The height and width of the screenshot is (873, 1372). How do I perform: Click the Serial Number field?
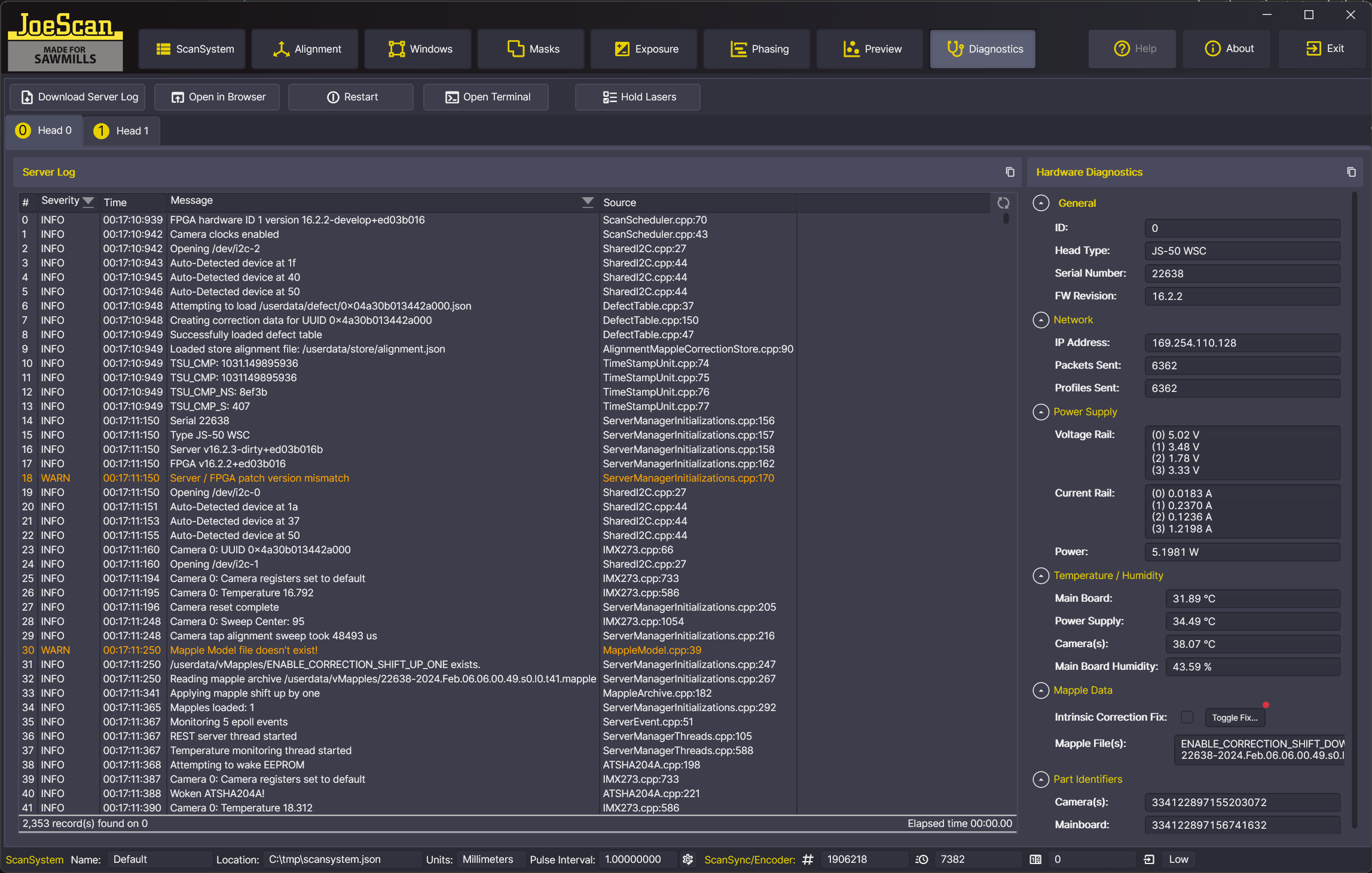point(1242,274)
